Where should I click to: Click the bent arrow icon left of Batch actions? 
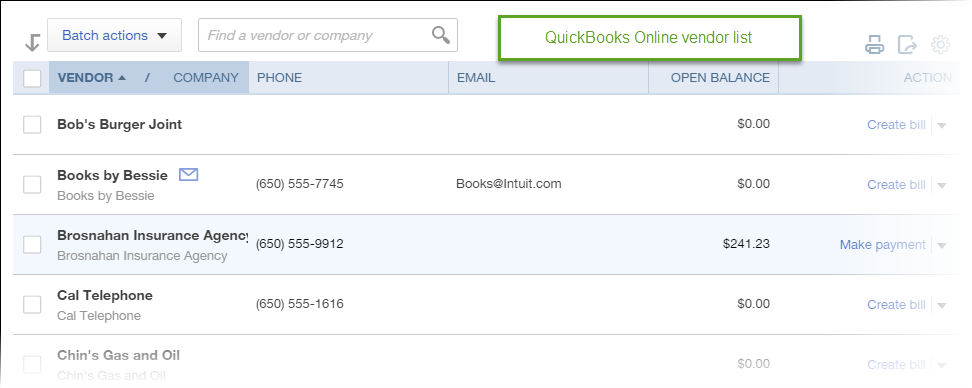coord(32,42)
